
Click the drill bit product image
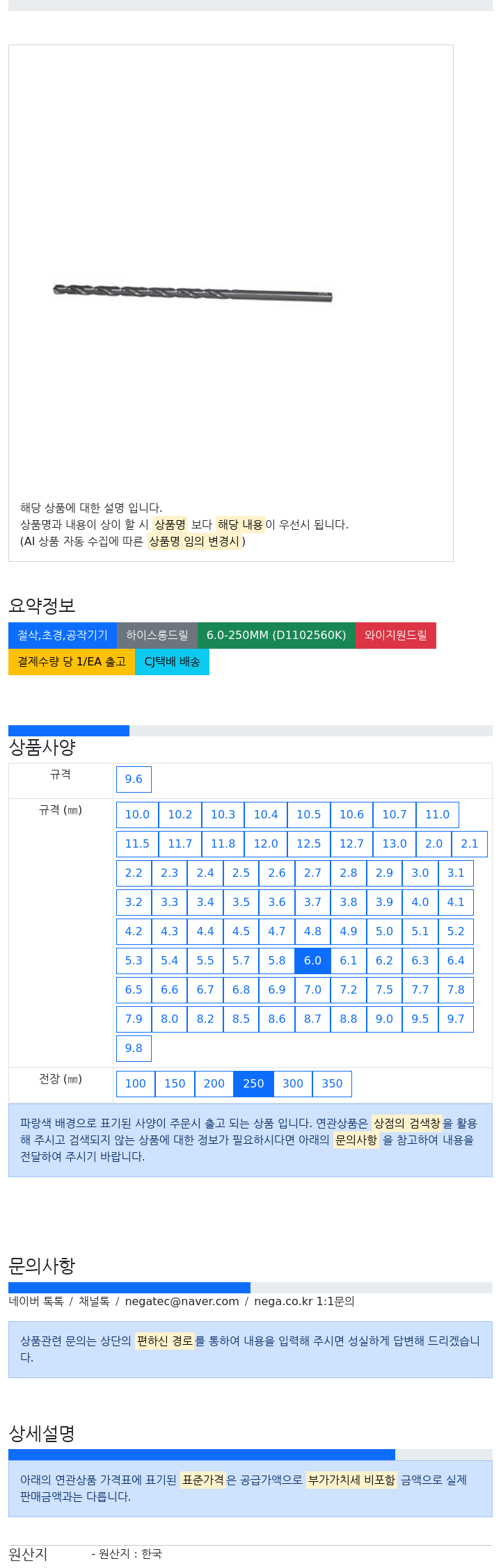coord(193,293)
